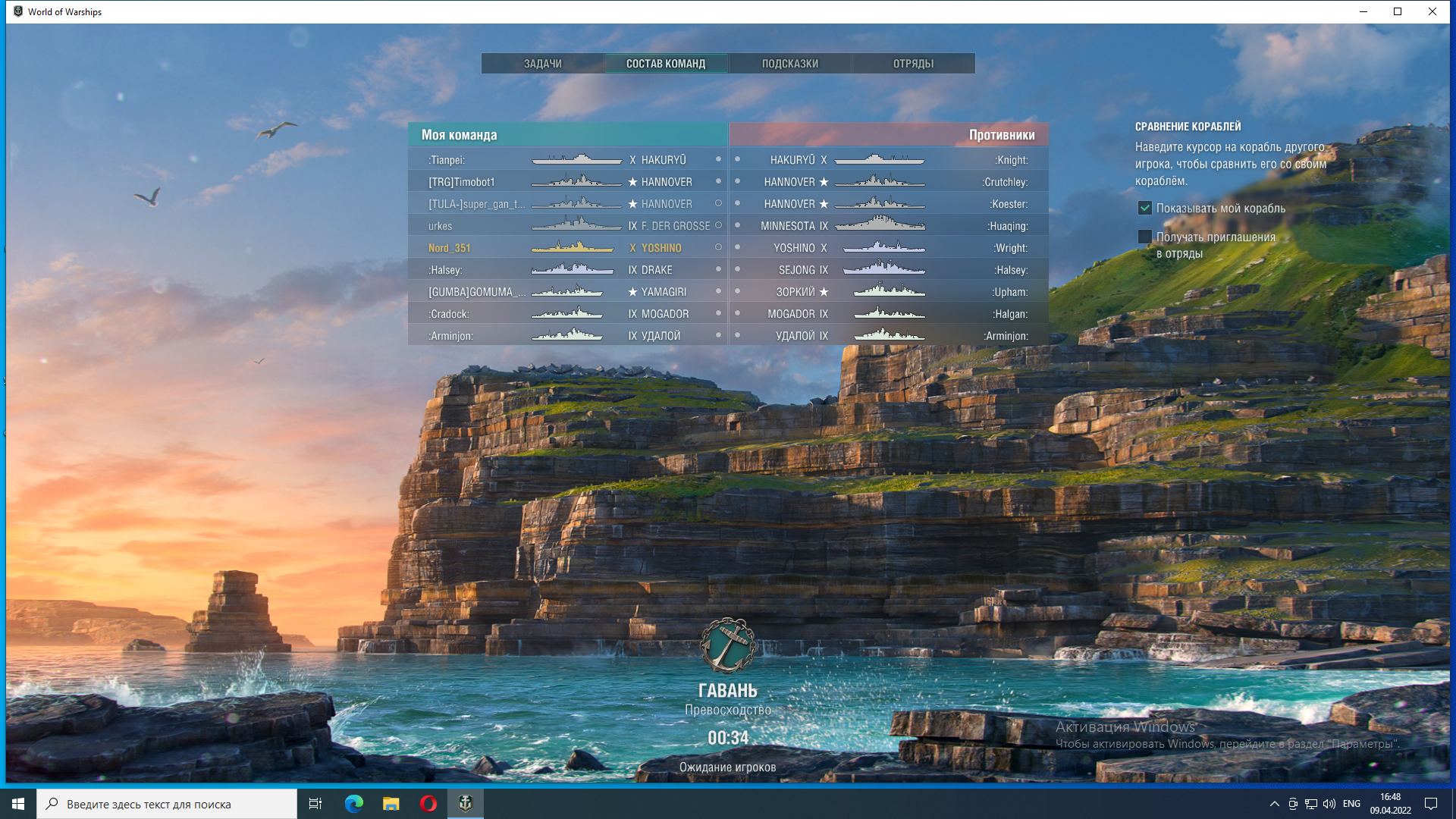
Task: Select player [TRG]Timobot1 in my team
Action: [462, 182]
